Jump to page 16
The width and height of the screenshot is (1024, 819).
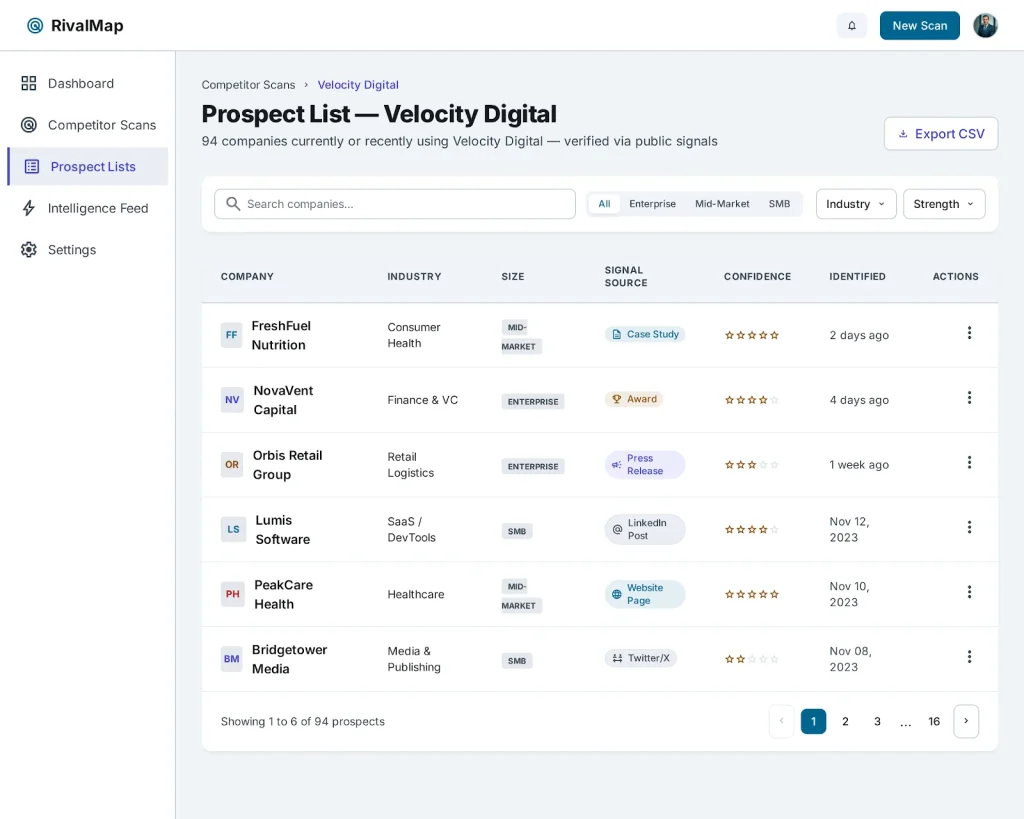(x=934, y=721)
